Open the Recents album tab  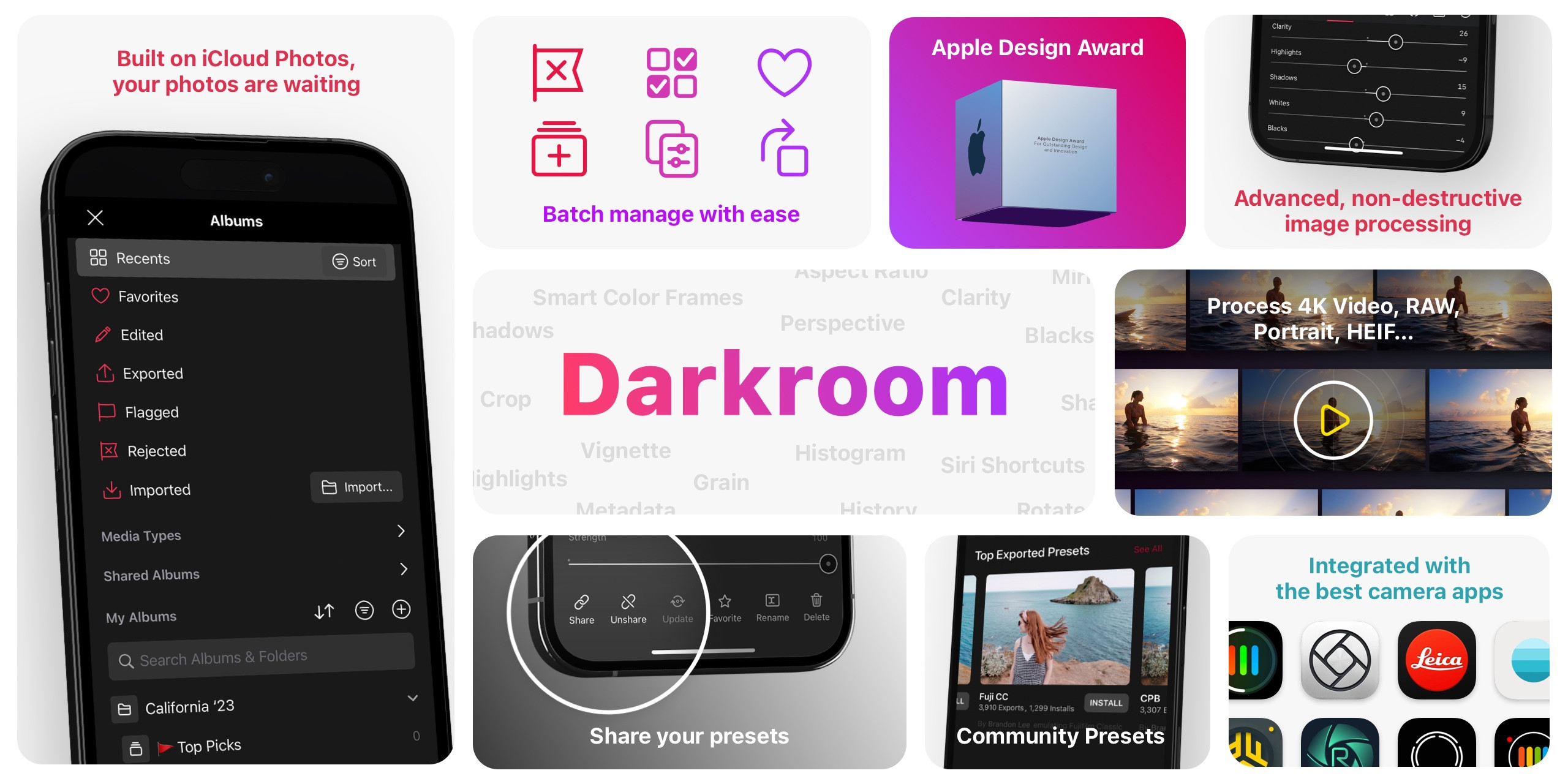200,258
